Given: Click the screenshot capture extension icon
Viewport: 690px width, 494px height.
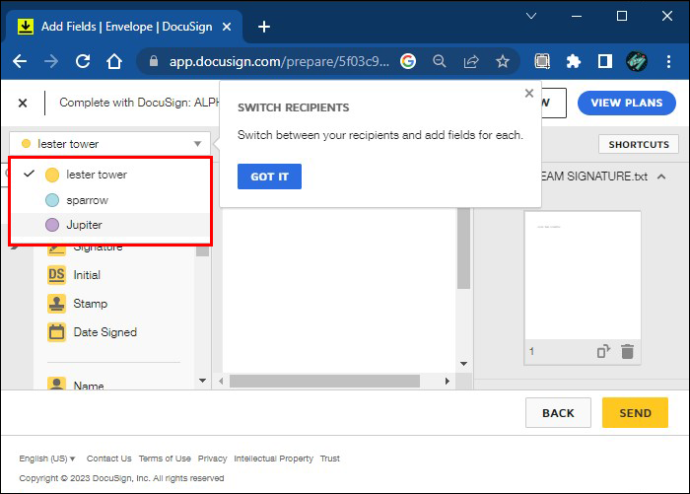Looking at the screenshot, I should point(542,61).
